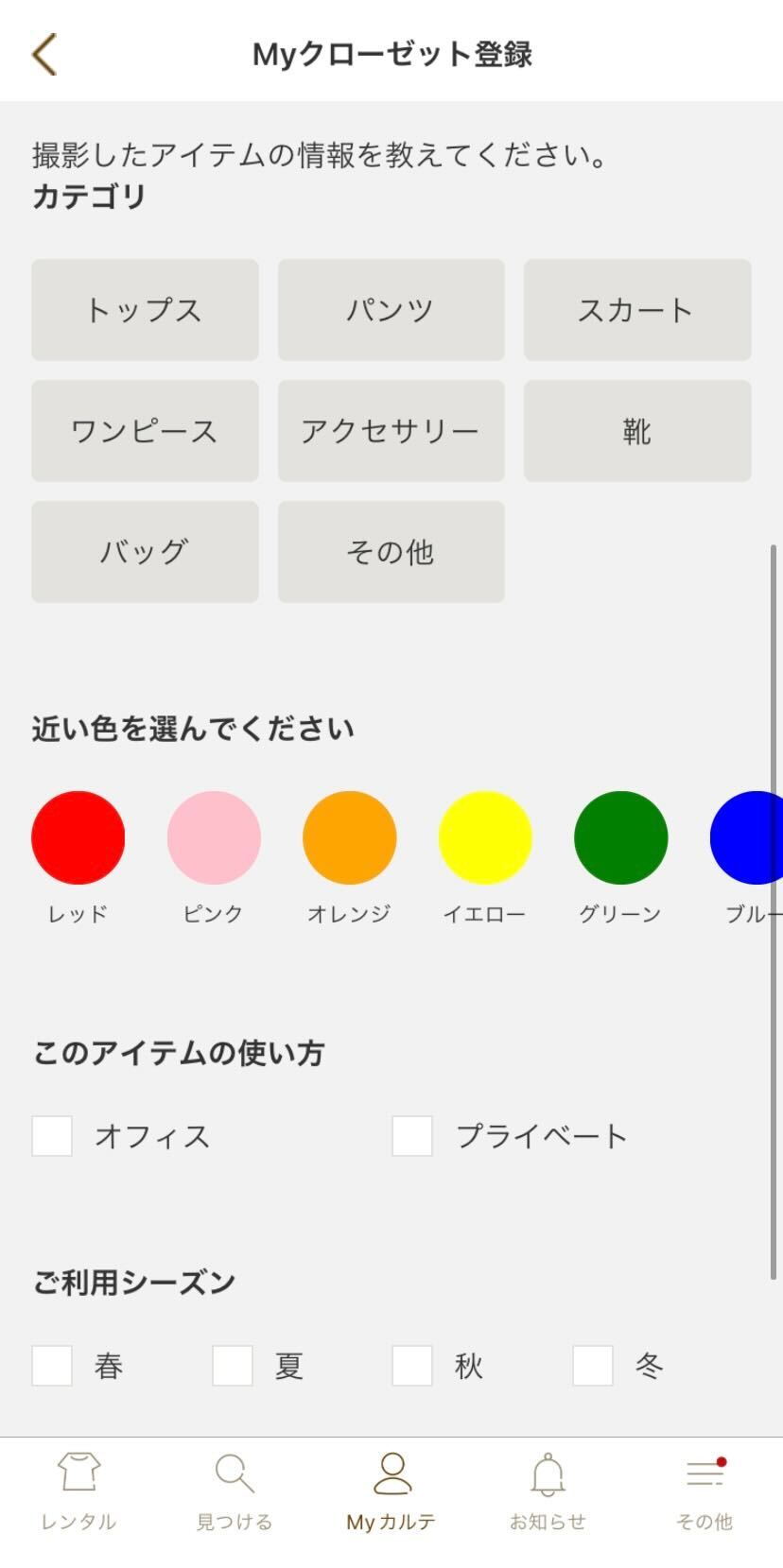Choose the ワンピース category
The image size is (783, 1568).
pos(145,431)
